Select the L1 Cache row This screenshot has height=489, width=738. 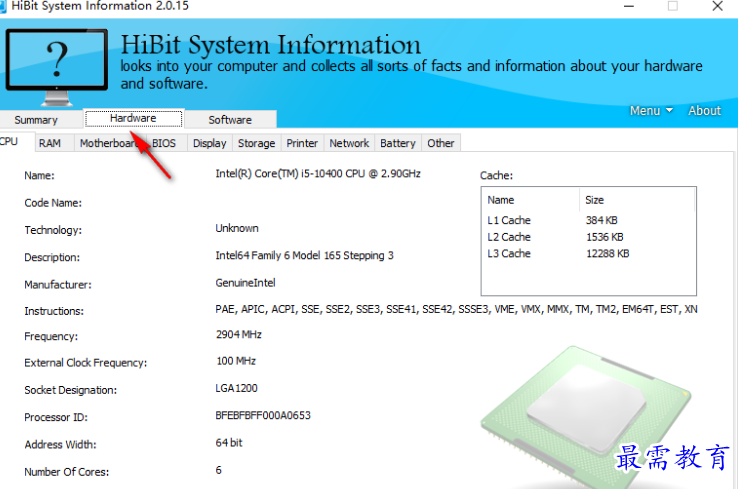click(x=588, y=220)
